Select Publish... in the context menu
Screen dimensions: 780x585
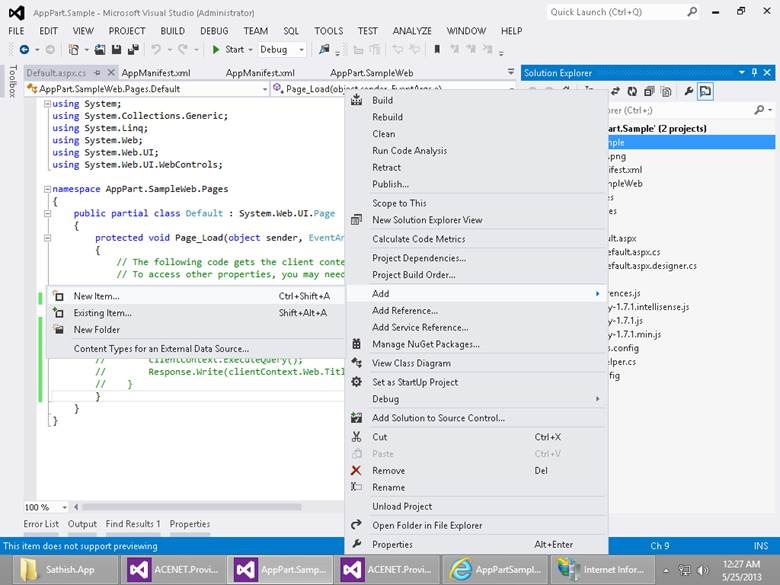pyautogui.click(x=476, y=184)
